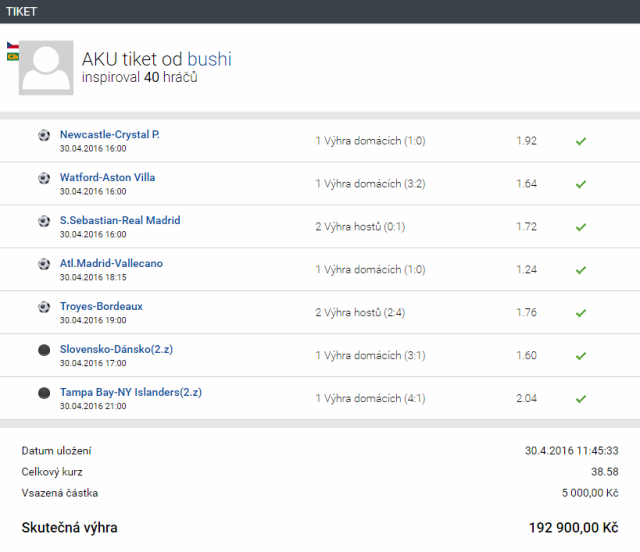
Task: Open the Atl.Madrid-Vallecano match link
Action: 111,263
